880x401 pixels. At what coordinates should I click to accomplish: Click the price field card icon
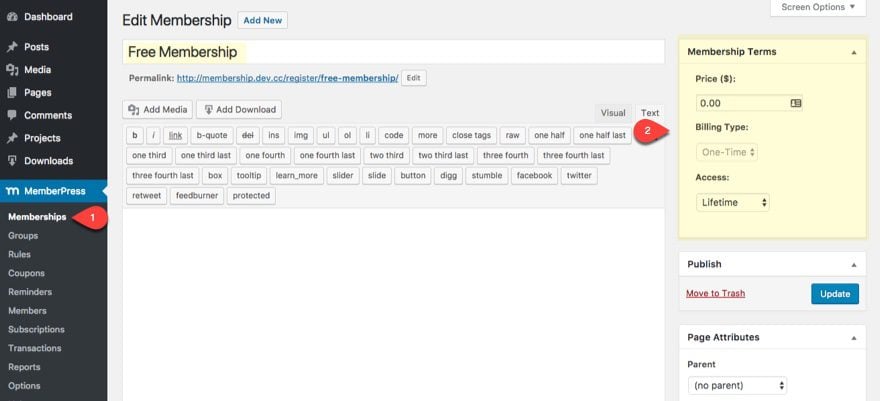point(795,103)
